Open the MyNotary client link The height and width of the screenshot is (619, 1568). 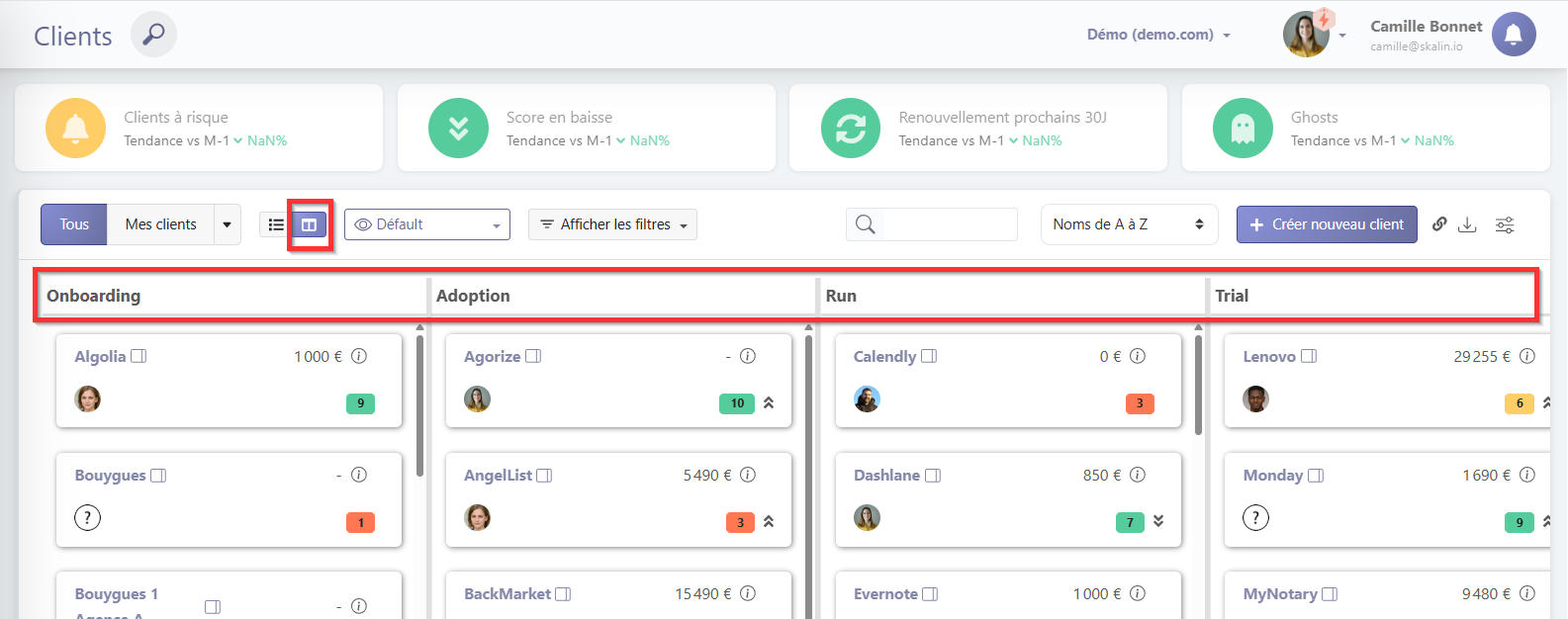pos(1280,594)
